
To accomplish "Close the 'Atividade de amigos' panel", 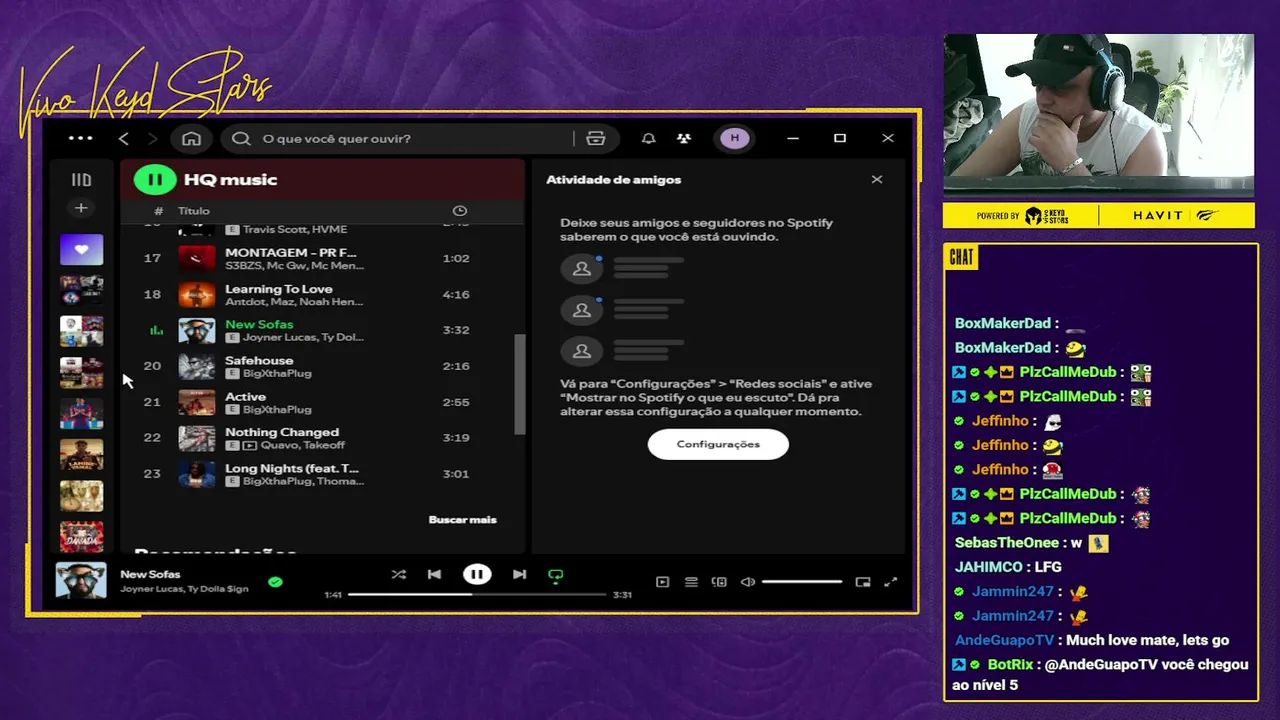I will 877,180.
